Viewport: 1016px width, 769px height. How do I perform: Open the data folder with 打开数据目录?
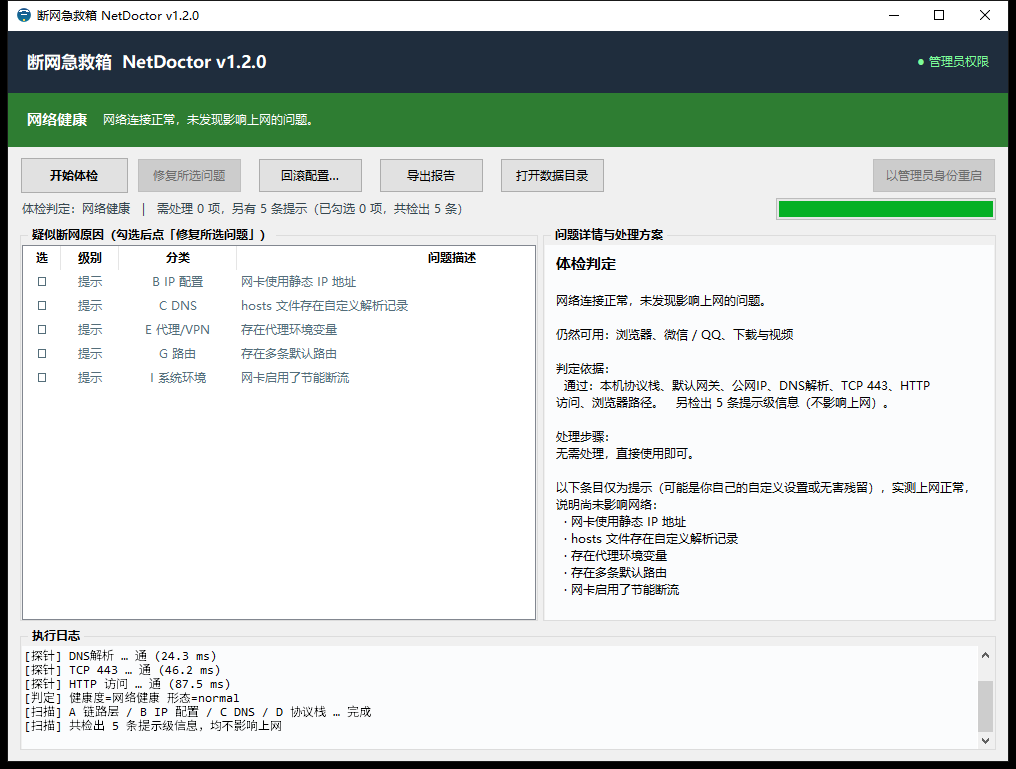(552, 176)
